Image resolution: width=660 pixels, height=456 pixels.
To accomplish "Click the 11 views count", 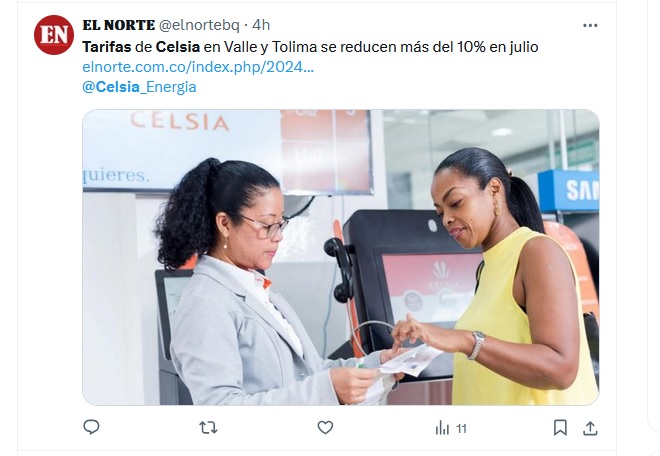I will (461, 429).
